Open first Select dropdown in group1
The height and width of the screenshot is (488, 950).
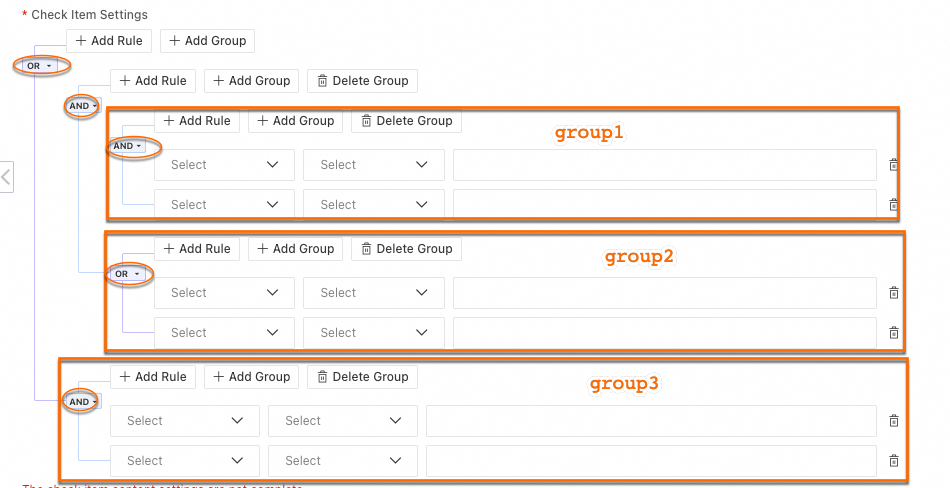tap(224, 165)
